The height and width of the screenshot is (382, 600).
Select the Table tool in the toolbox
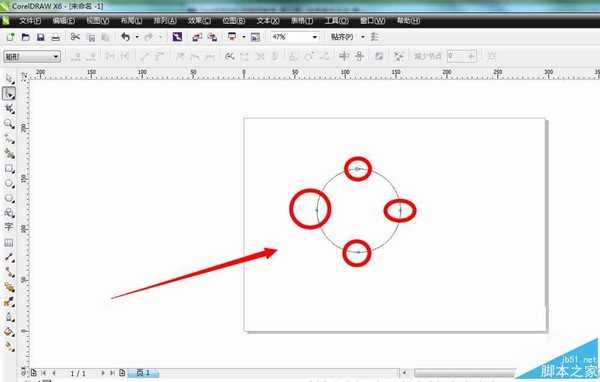pyautogui.click(x=9, y=243)
